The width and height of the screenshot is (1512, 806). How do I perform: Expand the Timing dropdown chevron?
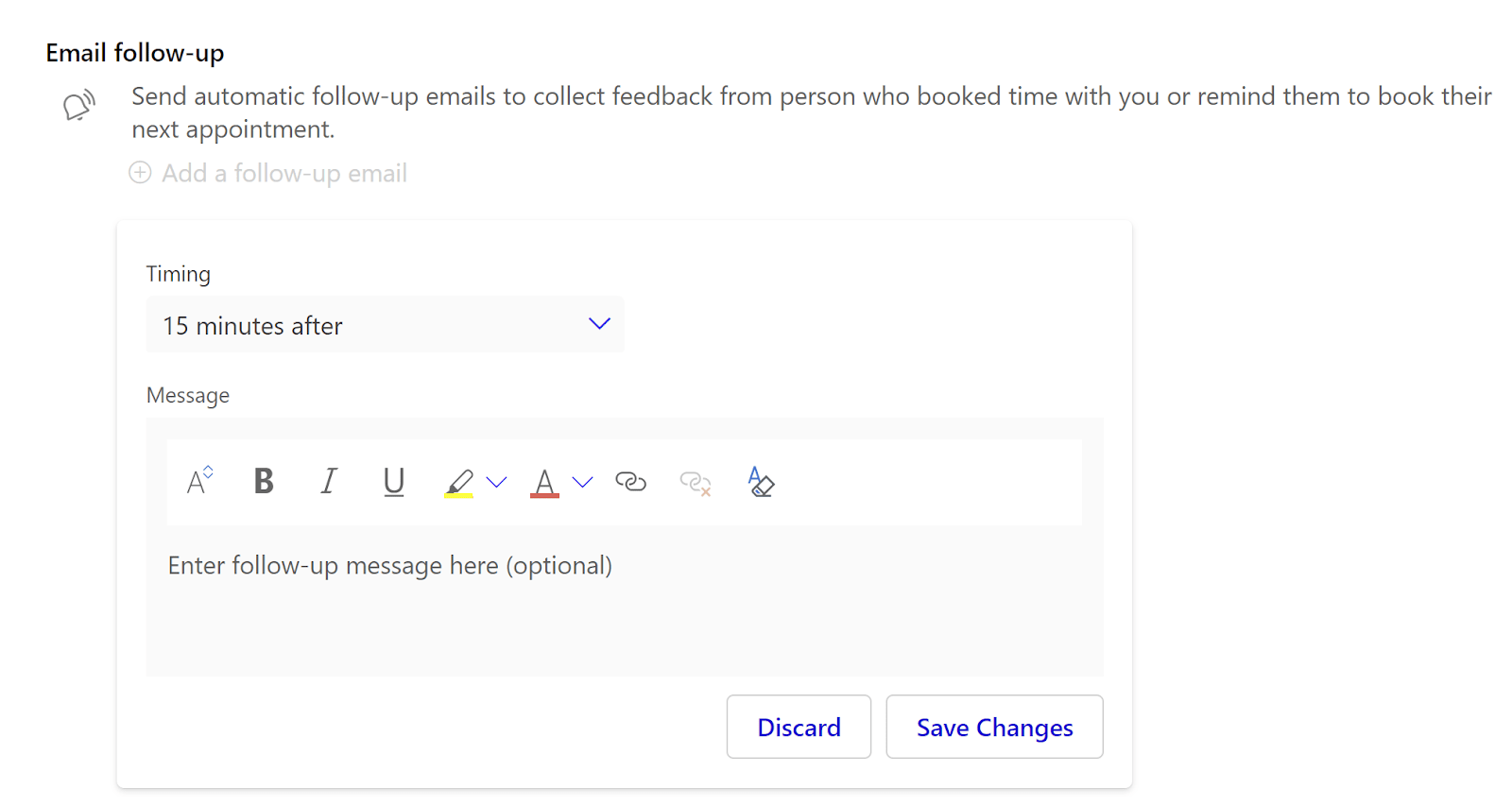[x=599, y=324]
